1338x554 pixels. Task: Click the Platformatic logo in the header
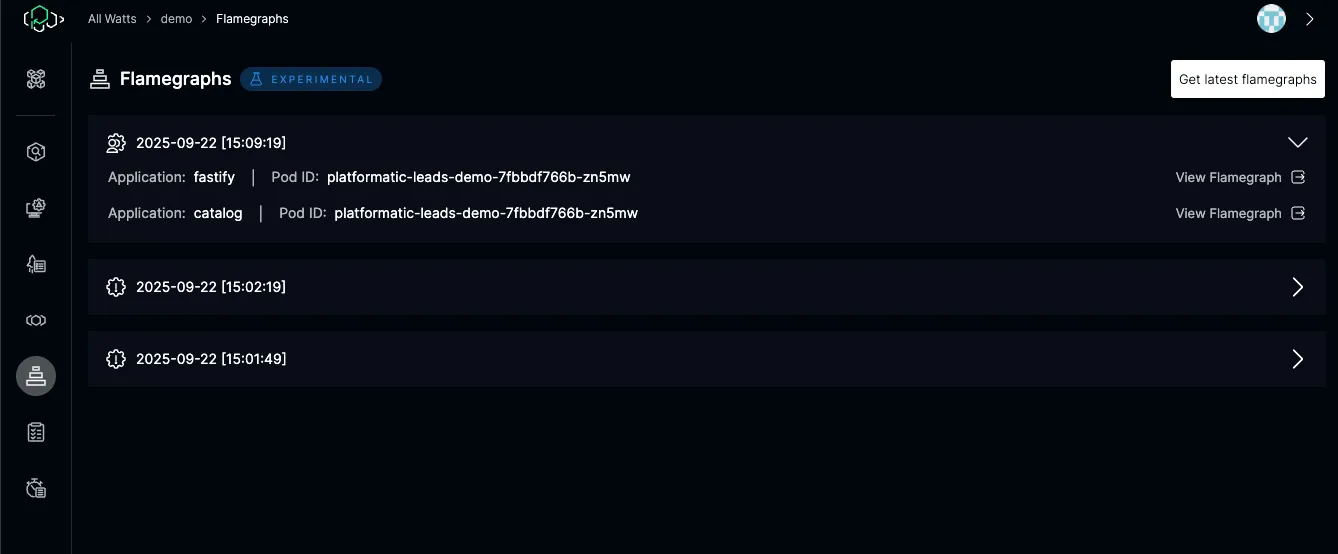tap(43, 19)
